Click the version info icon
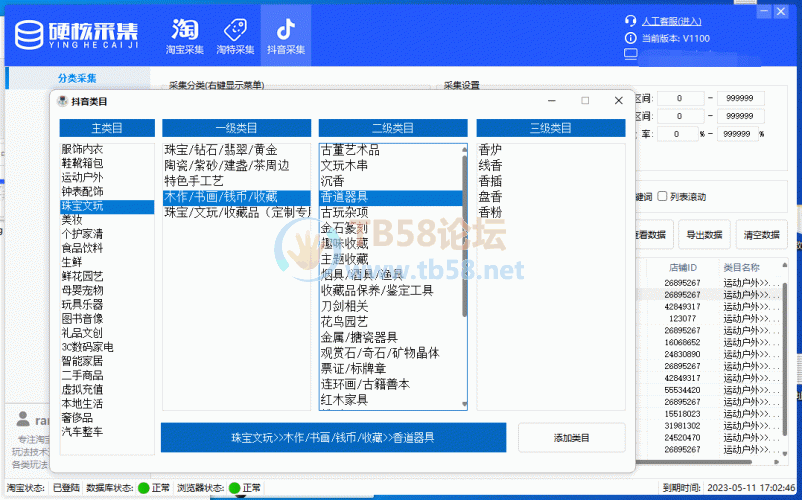 [631, 38]
